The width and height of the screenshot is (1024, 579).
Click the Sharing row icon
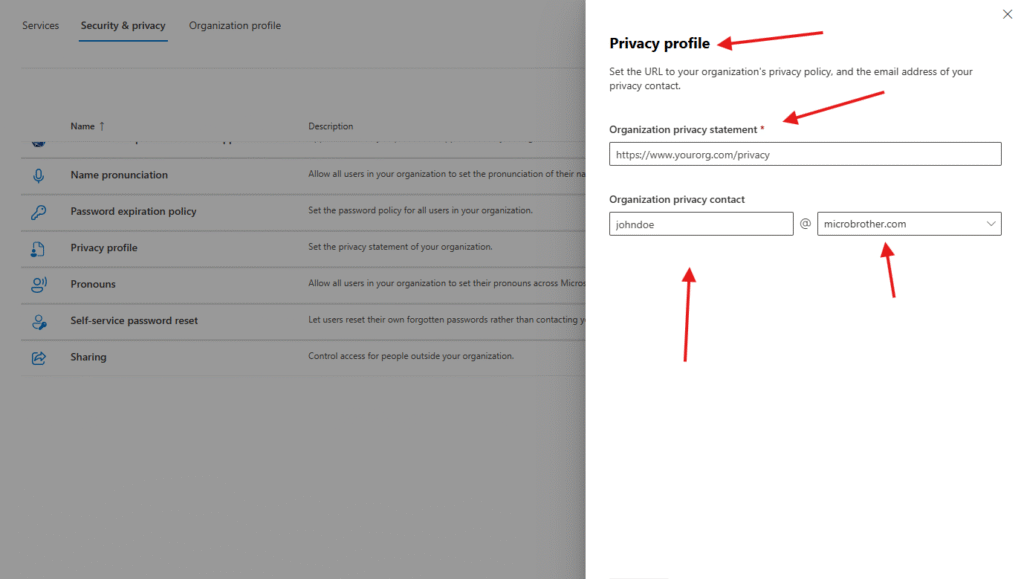[x=39, y=357]
